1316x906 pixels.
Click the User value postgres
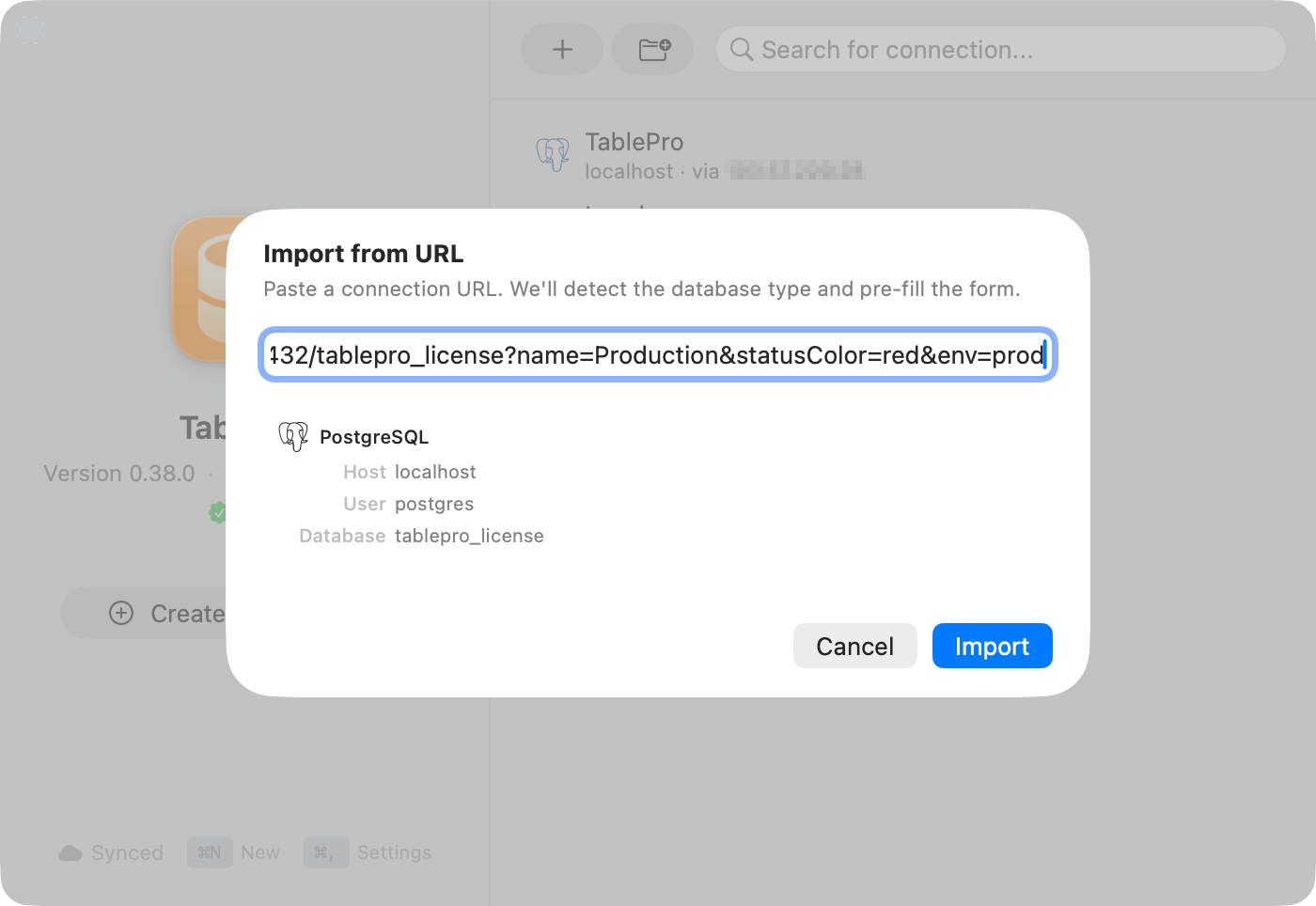(434, 504)
